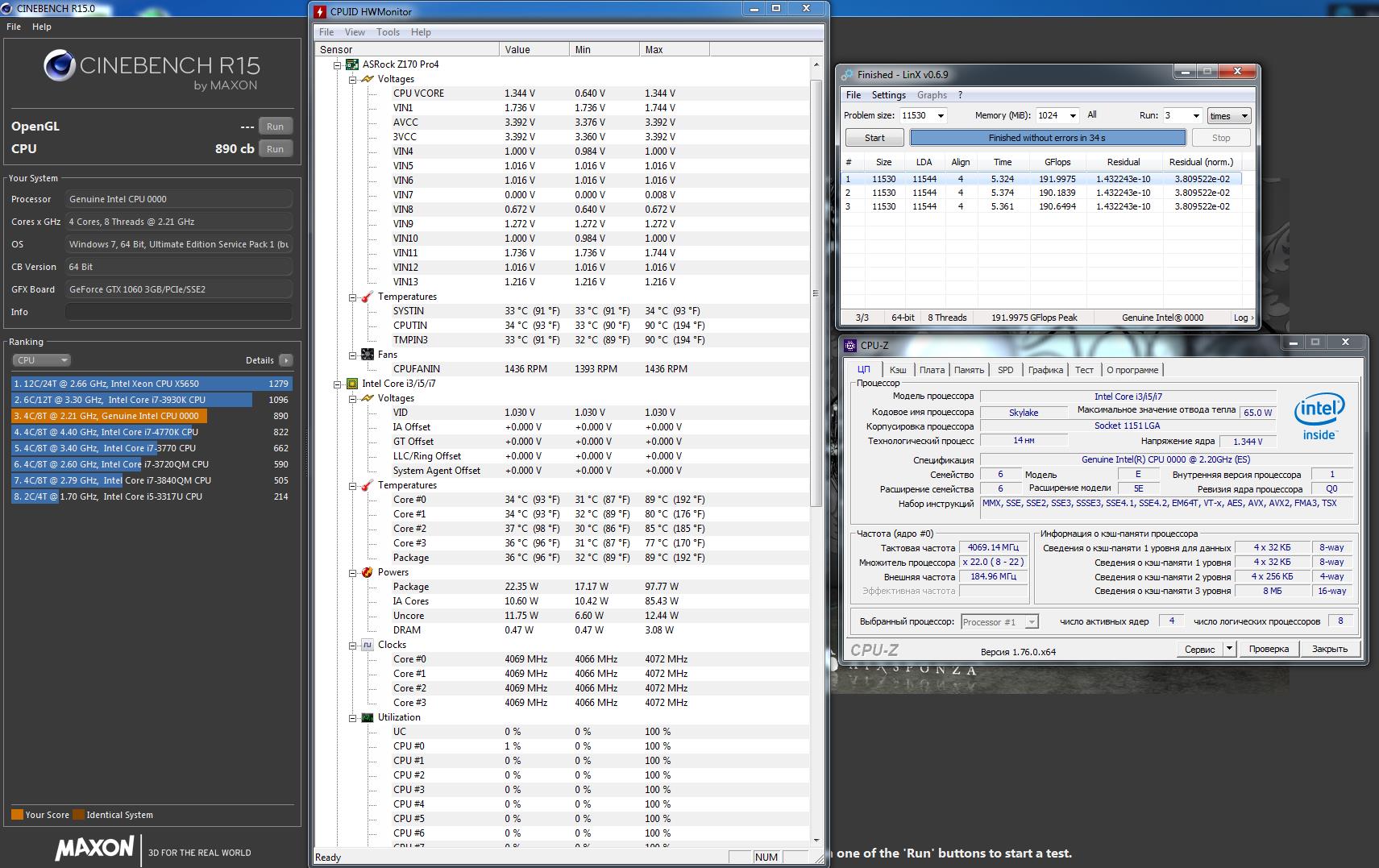Click the flame icon beside Powers

click(x=368, y=572)
